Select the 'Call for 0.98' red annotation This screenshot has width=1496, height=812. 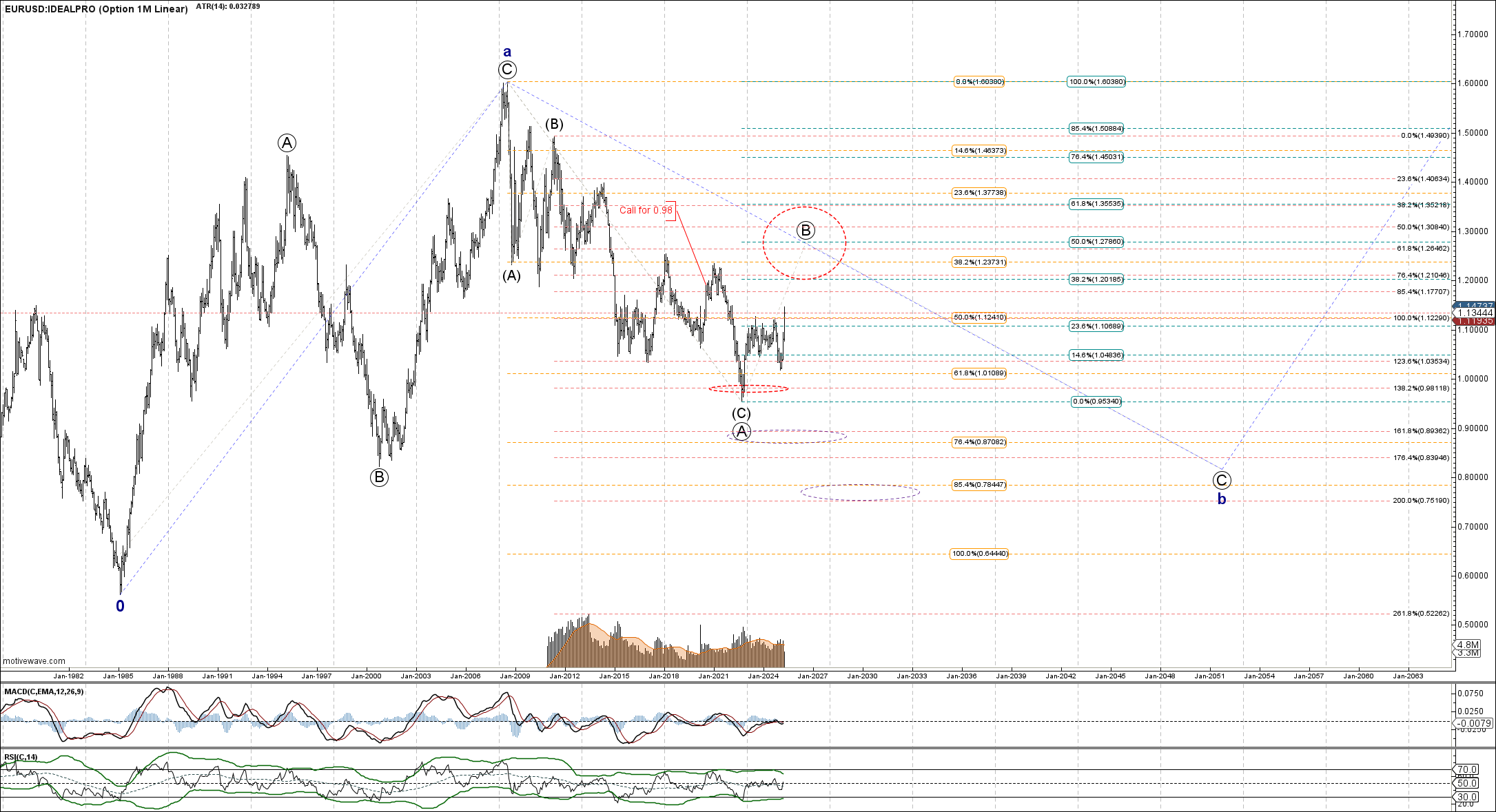click(646, 210)
